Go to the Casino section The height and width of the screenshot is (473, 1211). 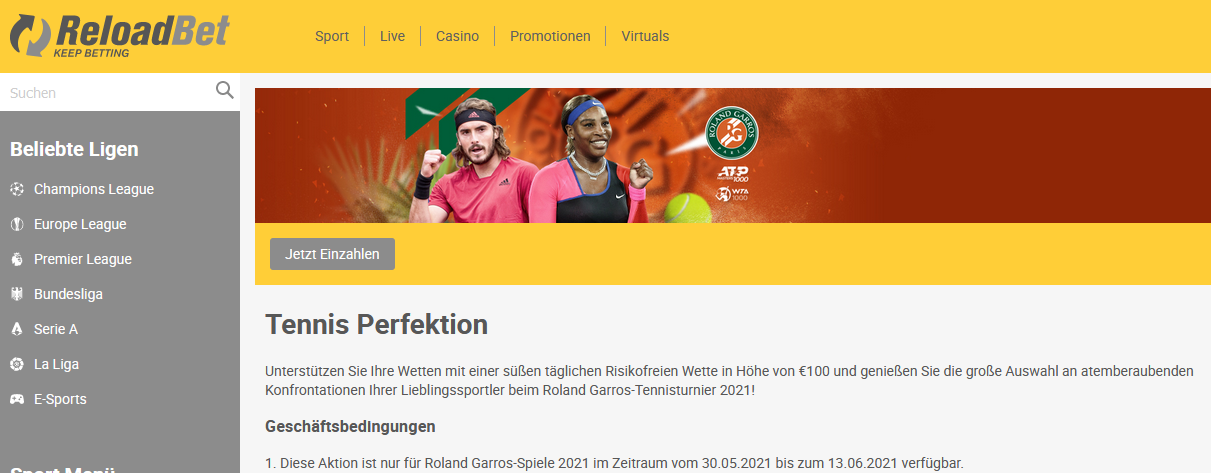[x=457, y=36]
